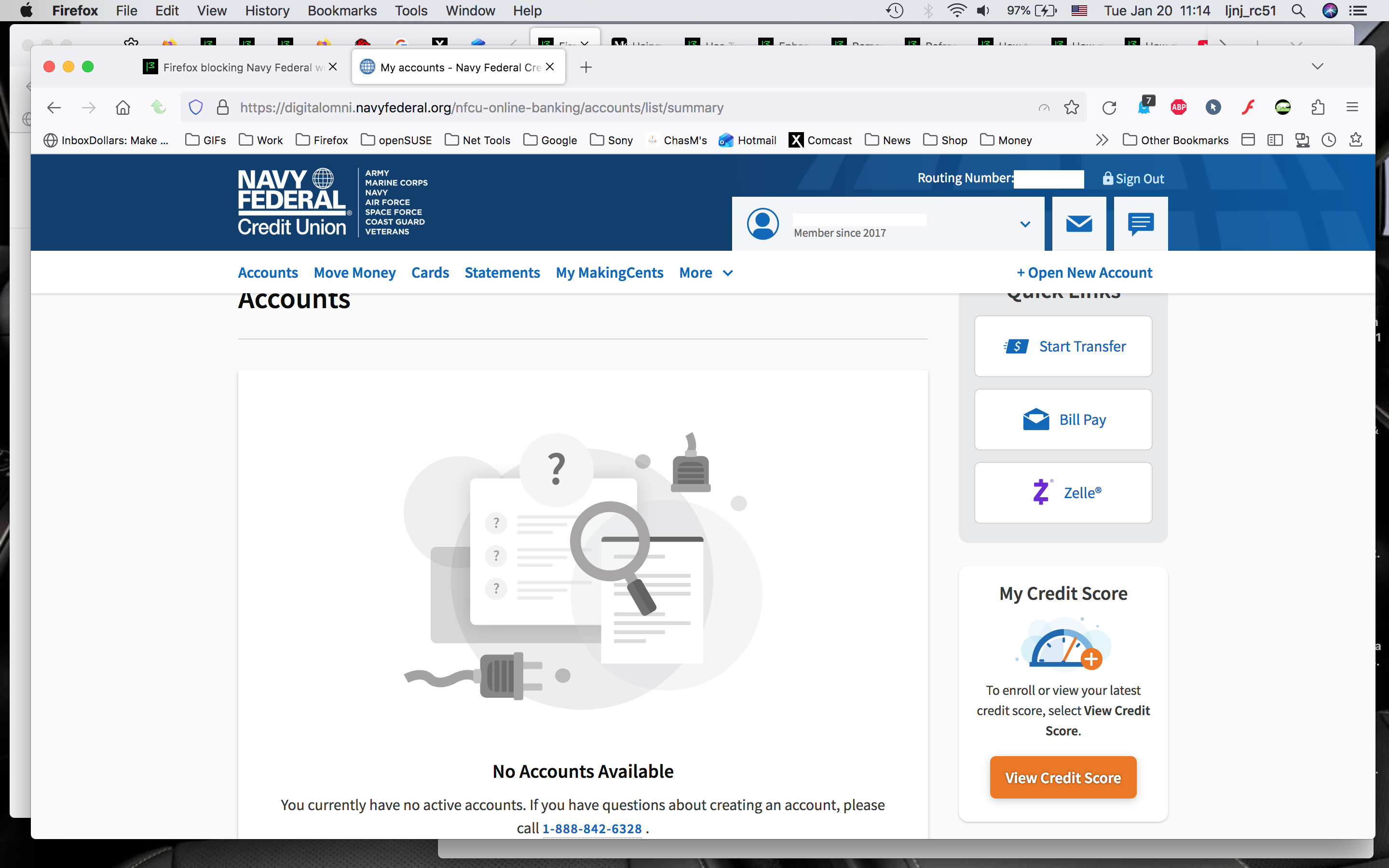Viewport: 1389px width, 868px height.
Task: Expand the member profile dropdown chevron
Action: click(x=1025, y=224)
